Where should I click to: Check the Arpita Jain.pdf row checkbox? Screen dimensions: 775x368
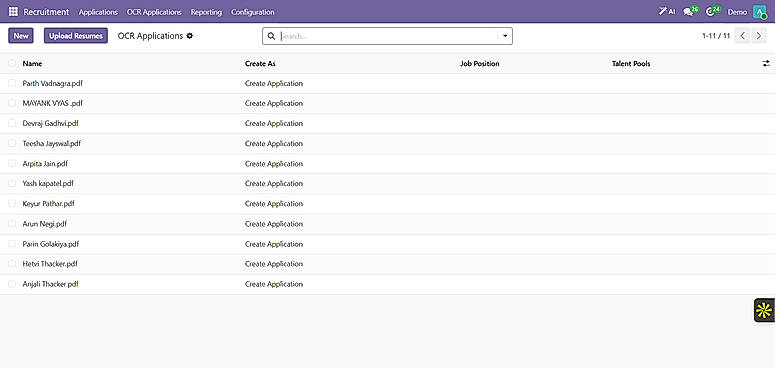click(x=12, y=164)
